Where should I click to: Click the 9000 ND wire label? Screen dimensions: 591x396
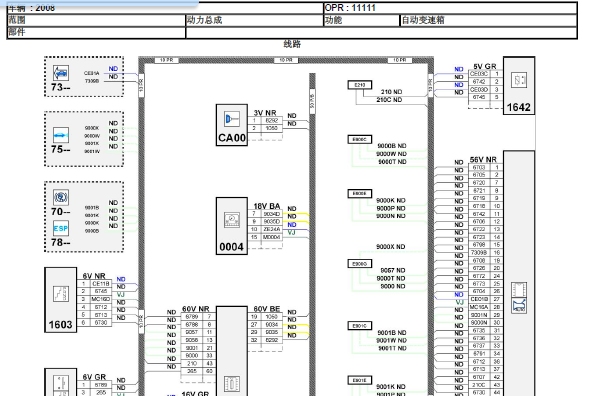(x=393, y=286)
